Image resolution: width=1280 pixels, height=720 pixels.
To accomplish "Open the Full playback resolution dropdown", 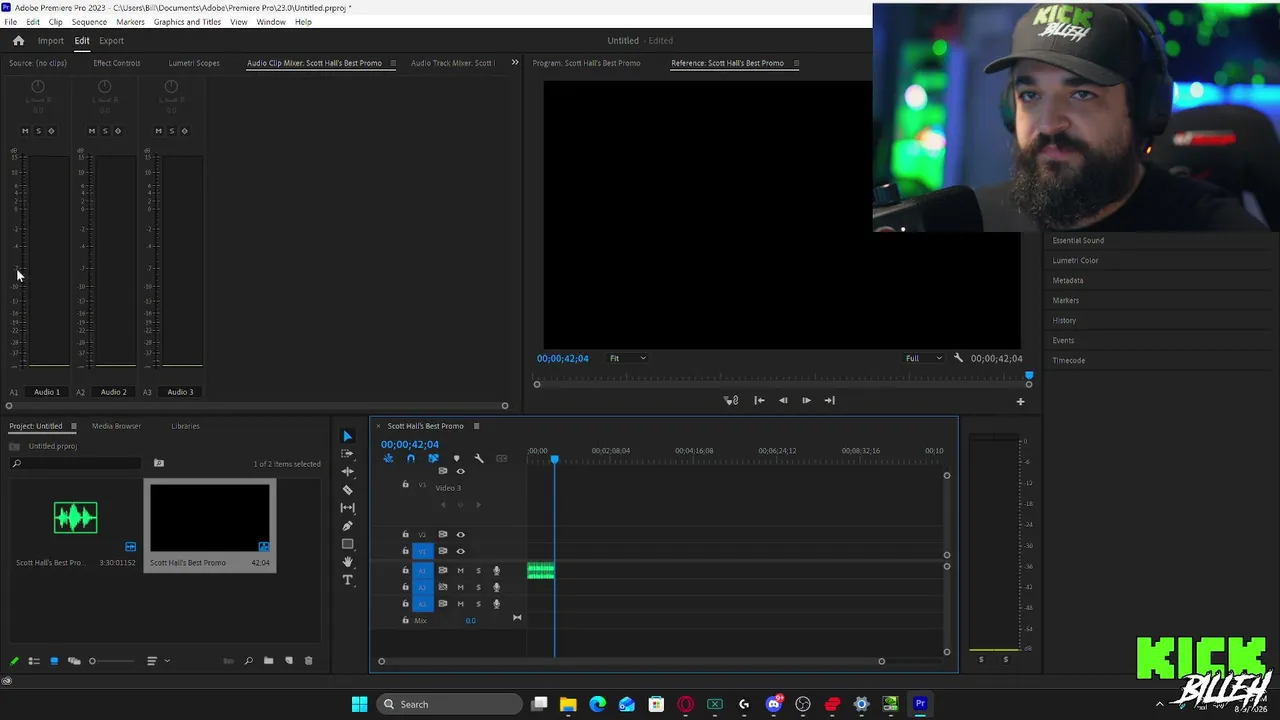I will point(923,358).
